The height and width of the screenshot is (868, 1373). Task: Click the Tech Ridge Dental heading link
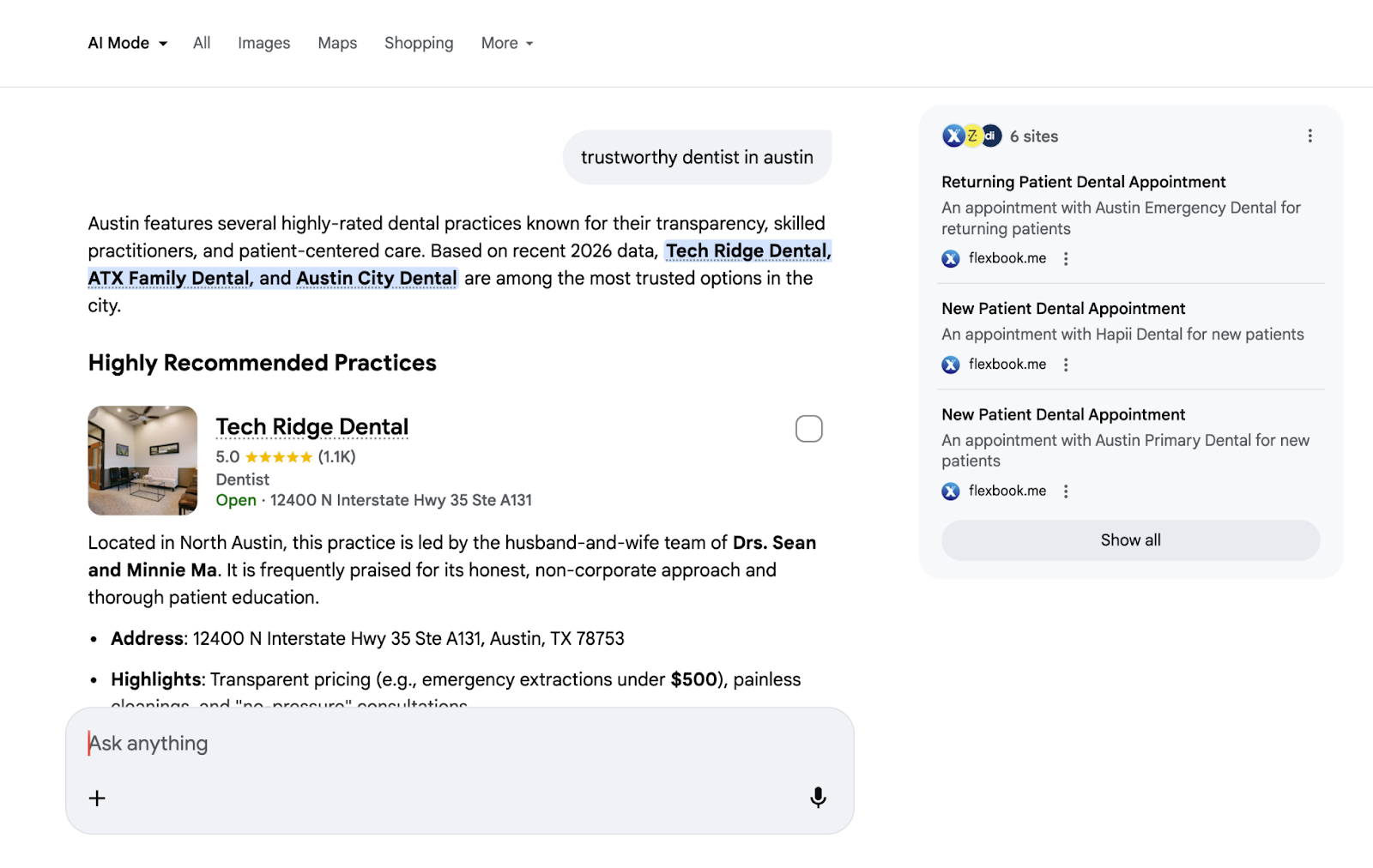tap(312, 426)
